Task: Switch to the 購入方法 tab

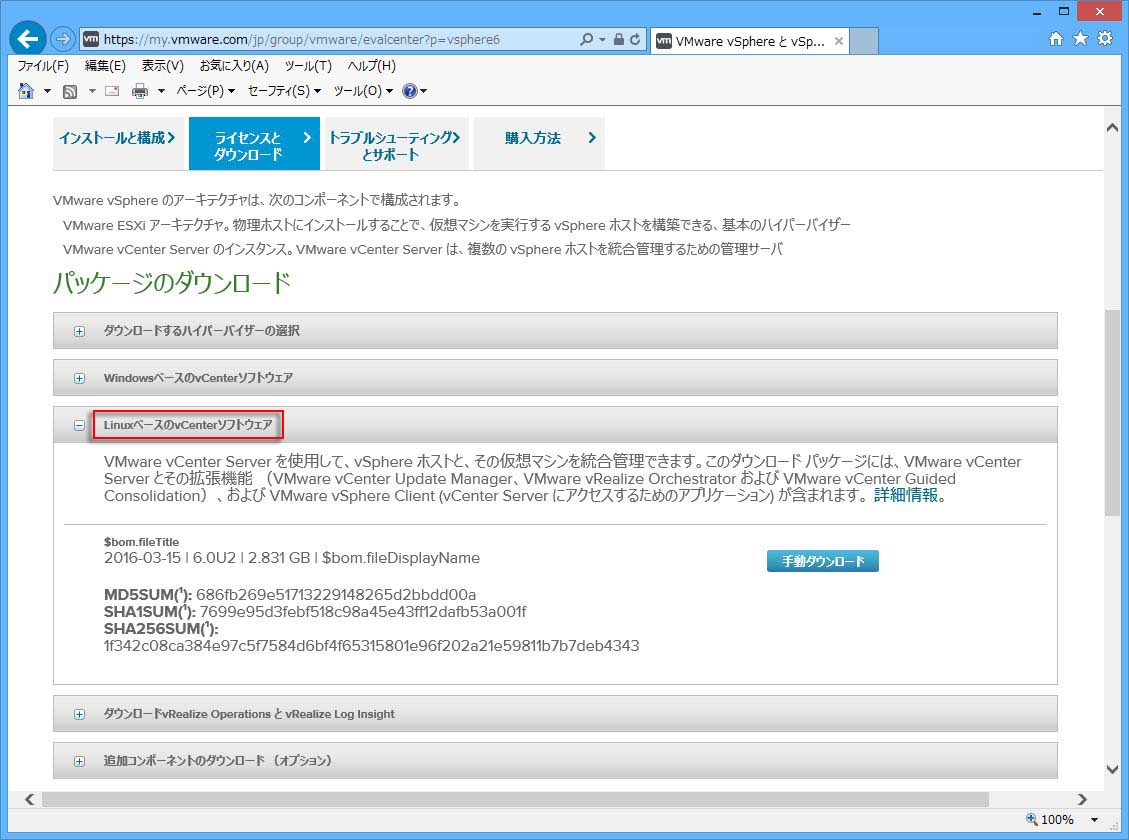Action: 539,143
